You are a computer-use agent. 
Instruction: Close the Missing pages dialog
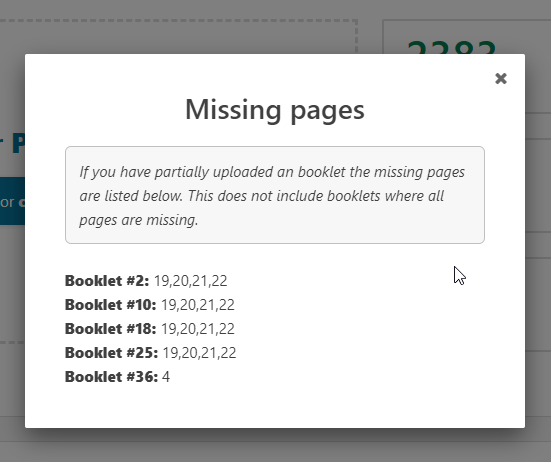pos(501,78)
